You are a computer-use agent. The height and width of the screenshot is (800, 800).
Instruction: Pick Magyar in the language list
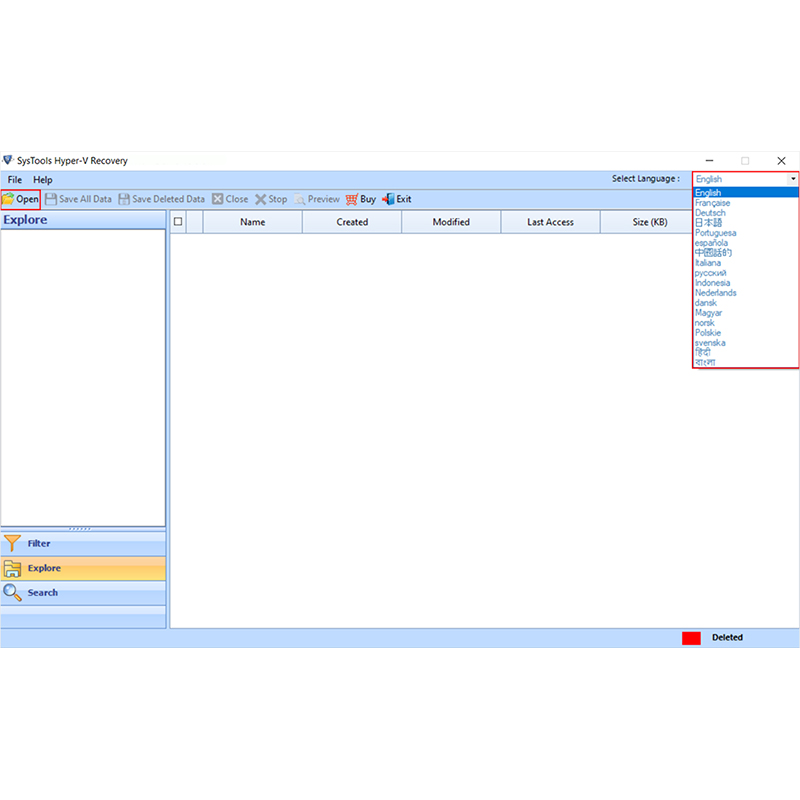[746, 313]
